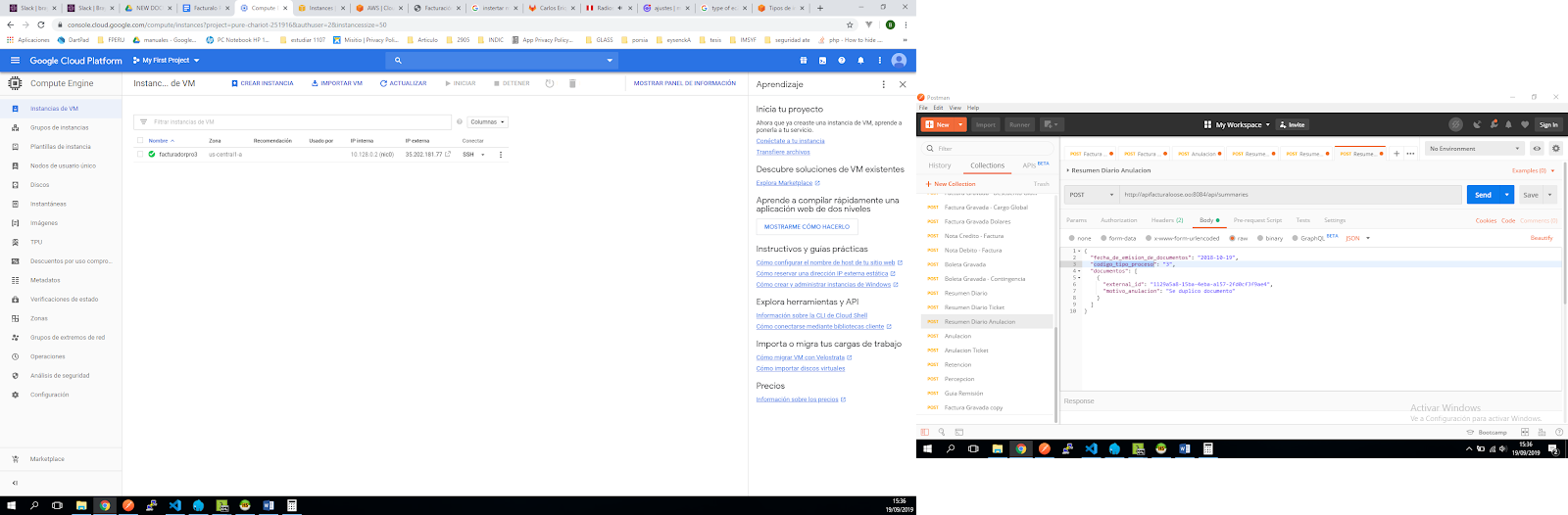Expand the No Environment dropdown
Viewport: 1568px width, 515px height.
click(x=1474, y=149)
